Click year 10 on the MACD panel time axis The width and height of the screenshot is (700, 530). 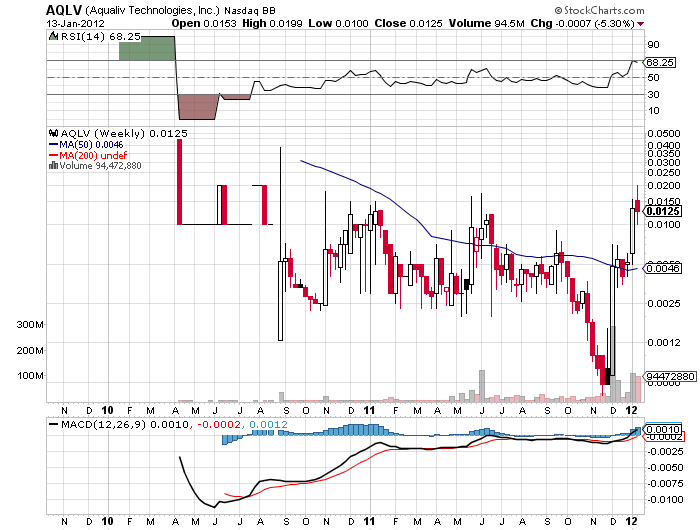point(108,521)
